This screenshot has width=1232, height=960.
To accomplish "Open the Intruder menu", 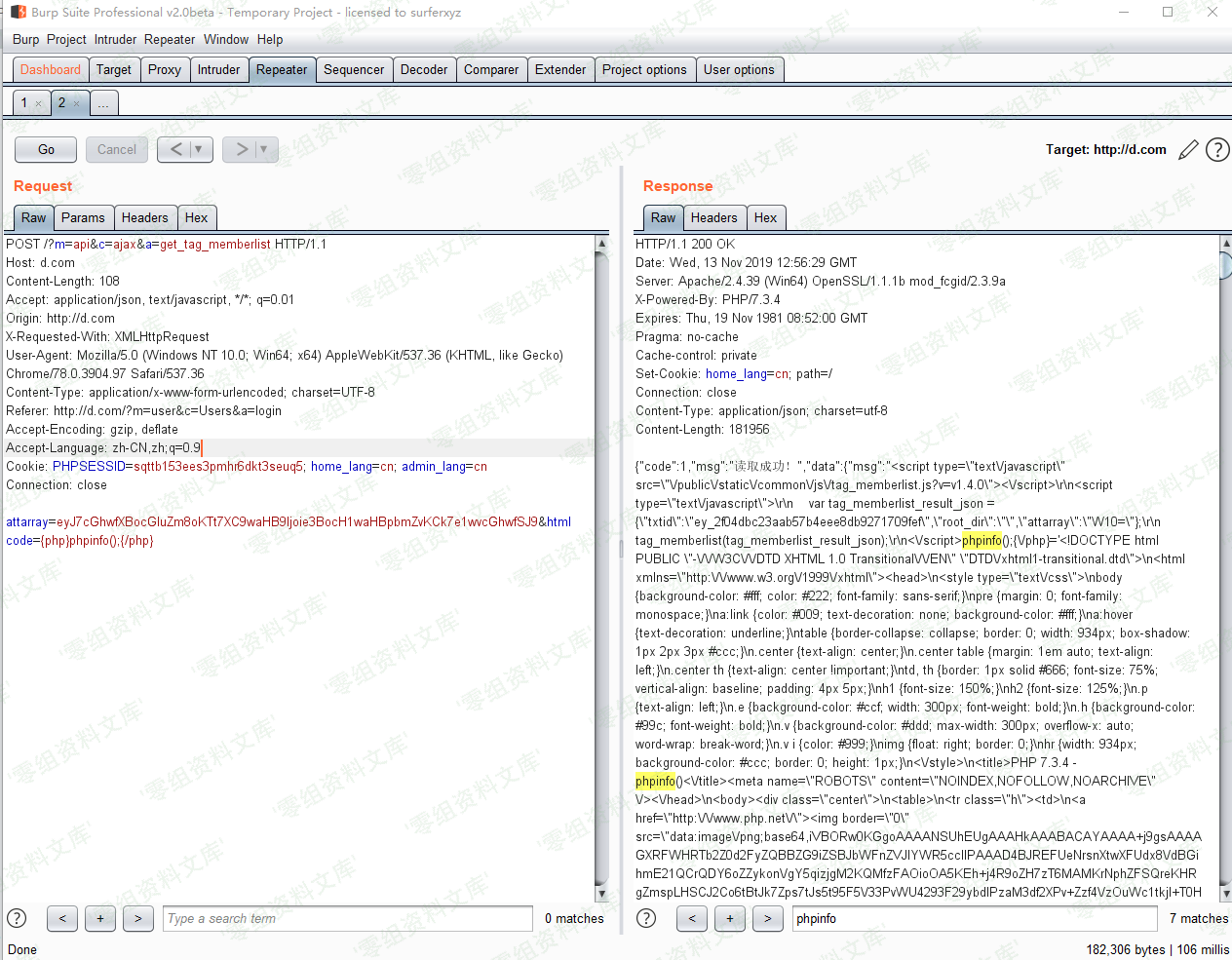I will coord(115,40).
